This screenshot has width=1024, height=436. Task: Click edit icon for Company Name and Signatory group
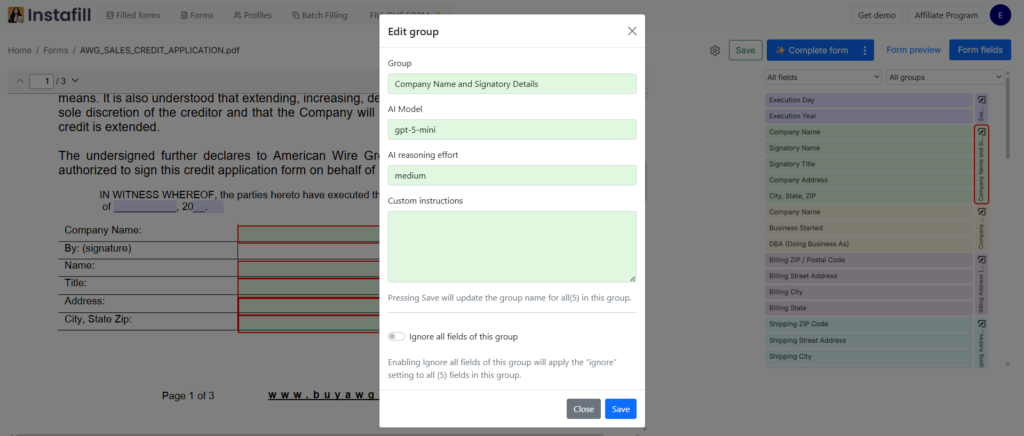[982, 132]
